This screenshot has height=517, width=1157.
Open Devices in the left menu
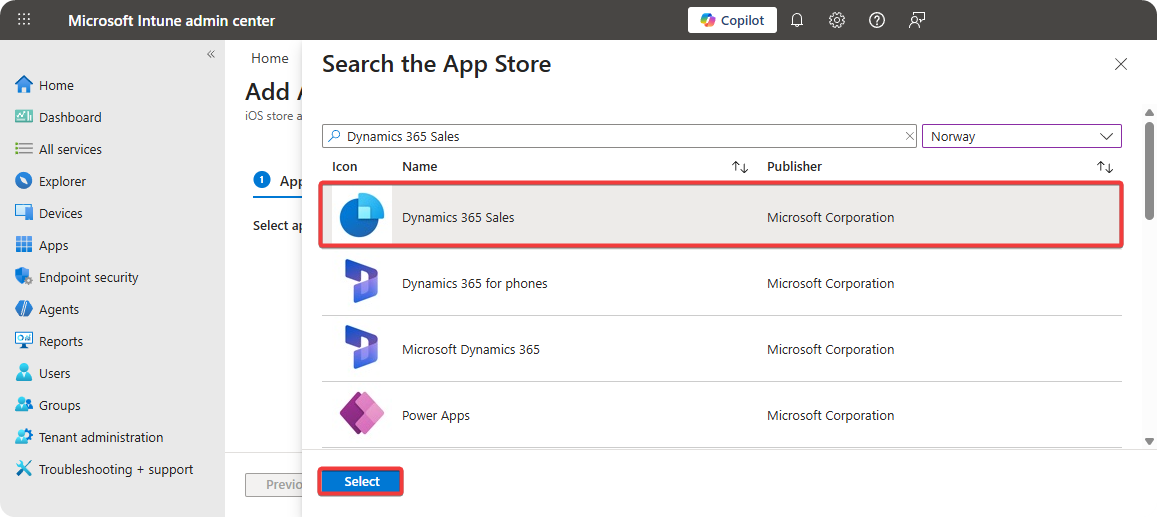tap(60, 213)
